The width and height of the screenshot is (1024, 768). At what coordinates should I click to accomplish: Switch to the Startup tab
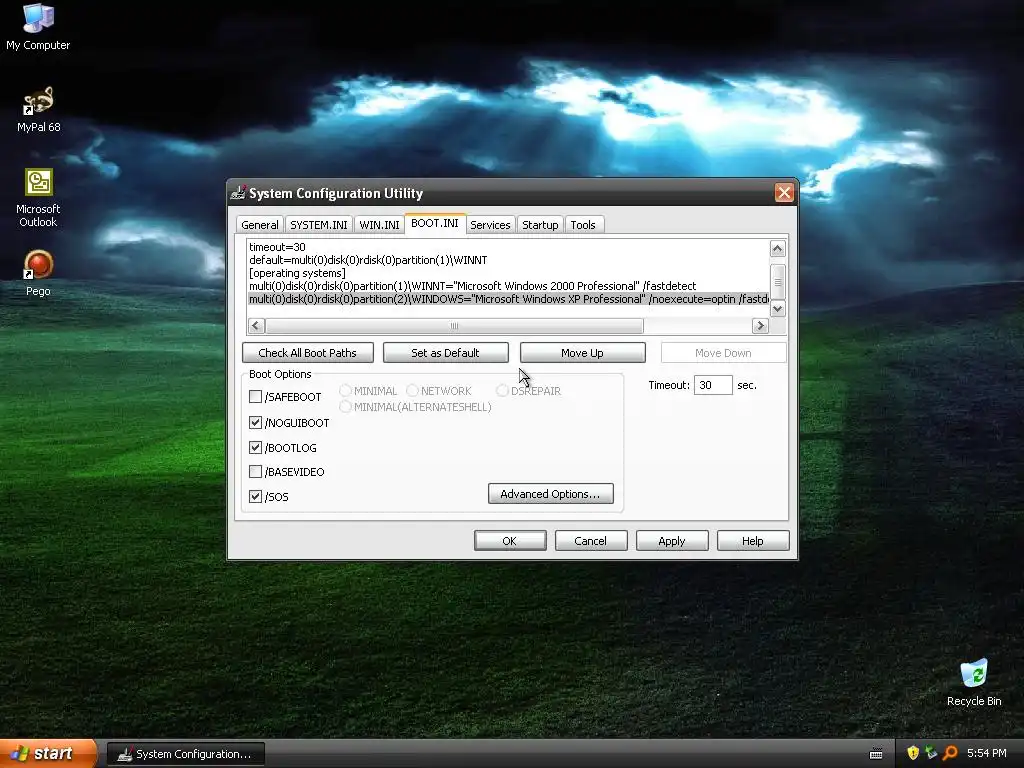(x=540, y=225)
